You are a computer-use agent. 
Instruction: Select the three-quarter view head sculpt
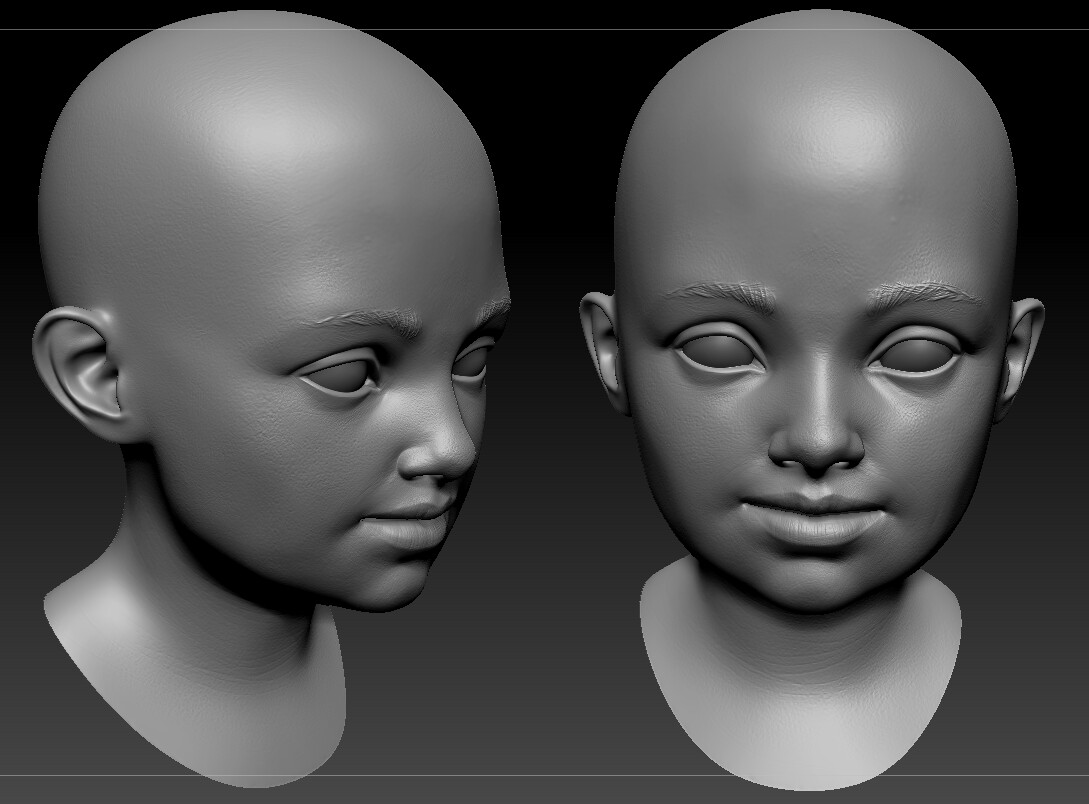point(271,399)
